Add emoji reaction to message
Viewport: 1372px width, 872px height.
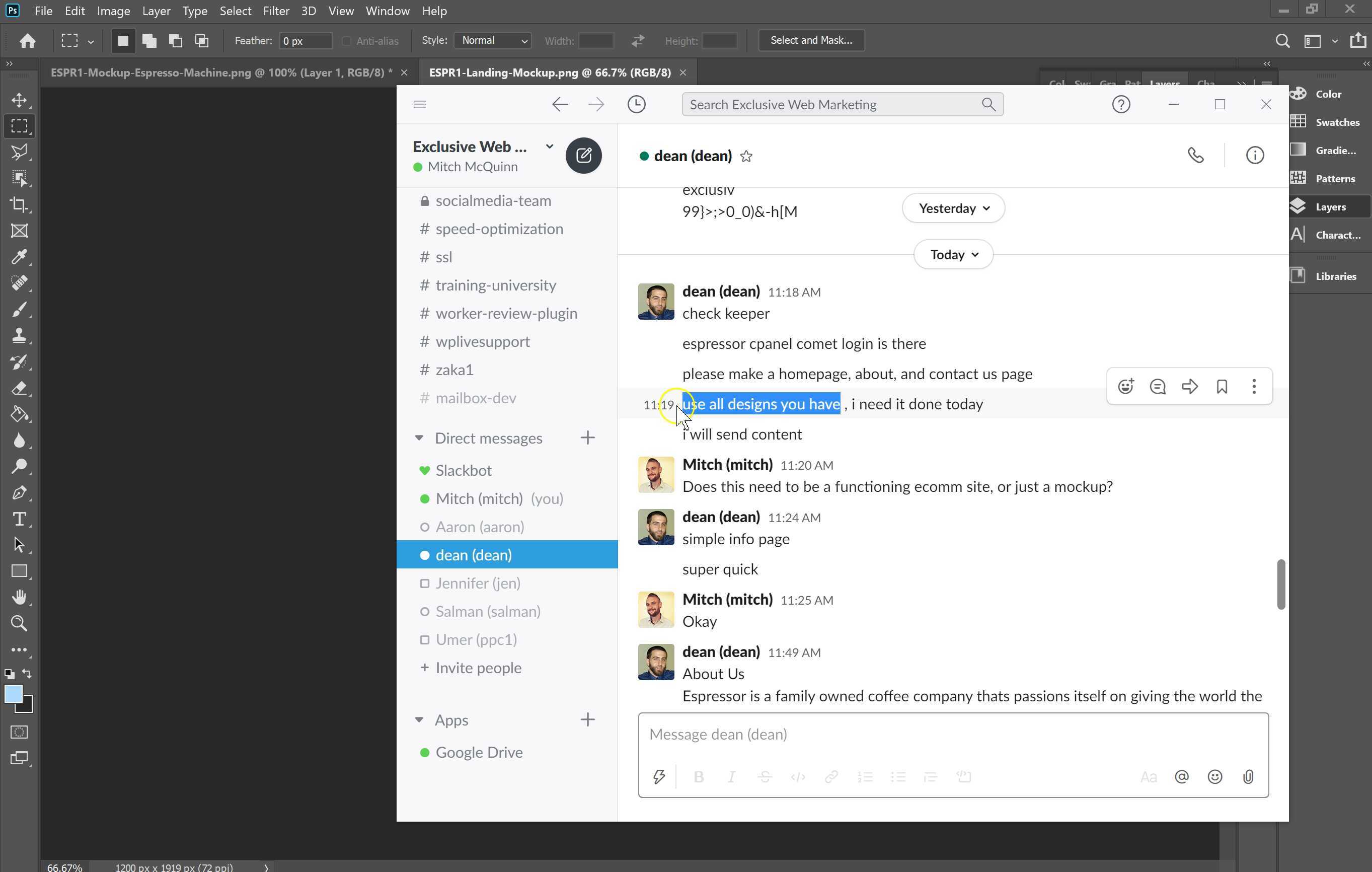click(1125, 387)
